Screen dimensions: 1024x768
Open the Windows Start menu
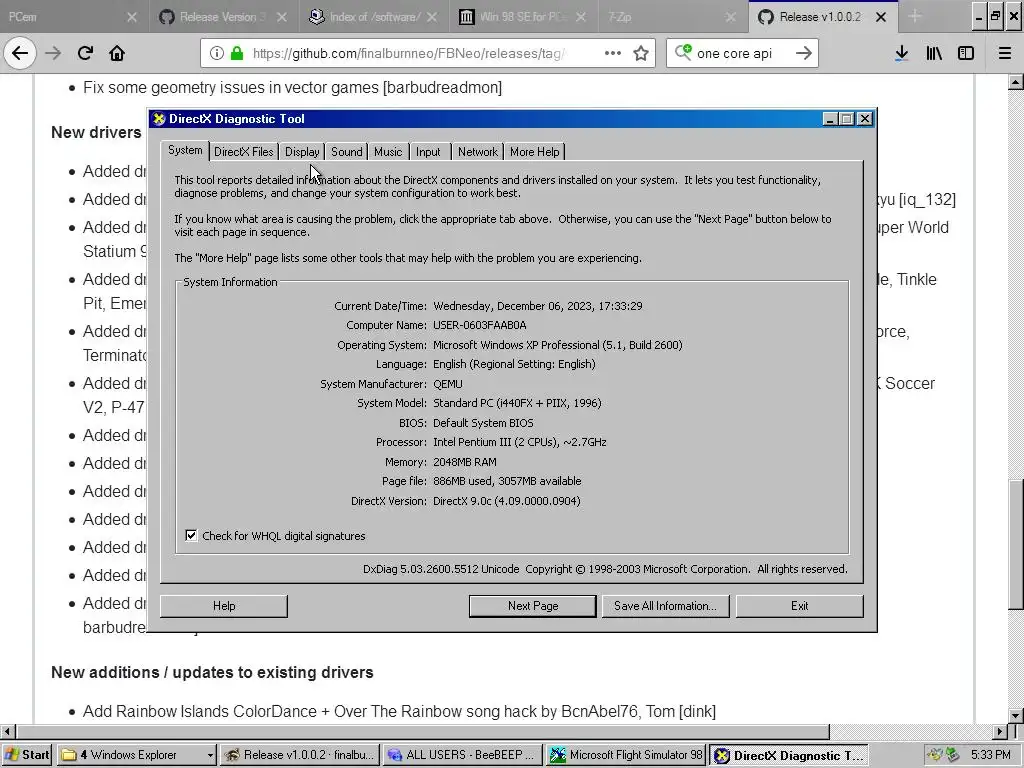27,755
